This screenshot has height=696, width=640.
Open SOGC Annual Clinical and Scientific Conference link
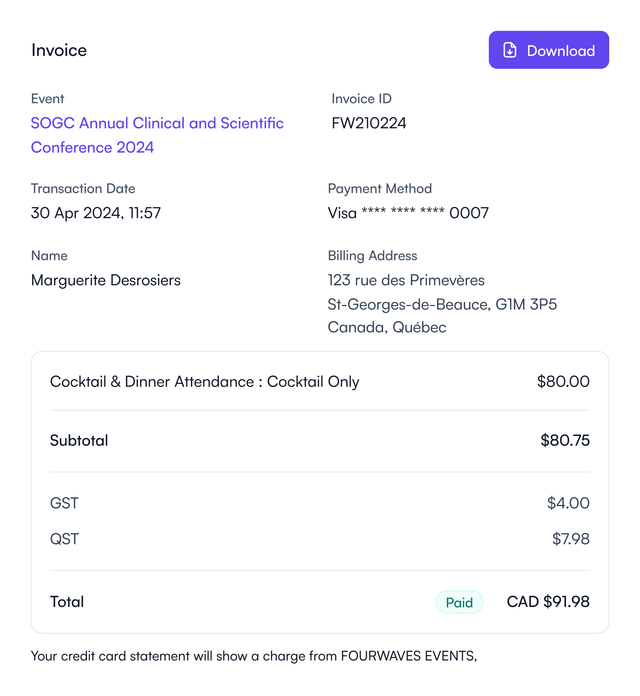(x=157, y=135)
